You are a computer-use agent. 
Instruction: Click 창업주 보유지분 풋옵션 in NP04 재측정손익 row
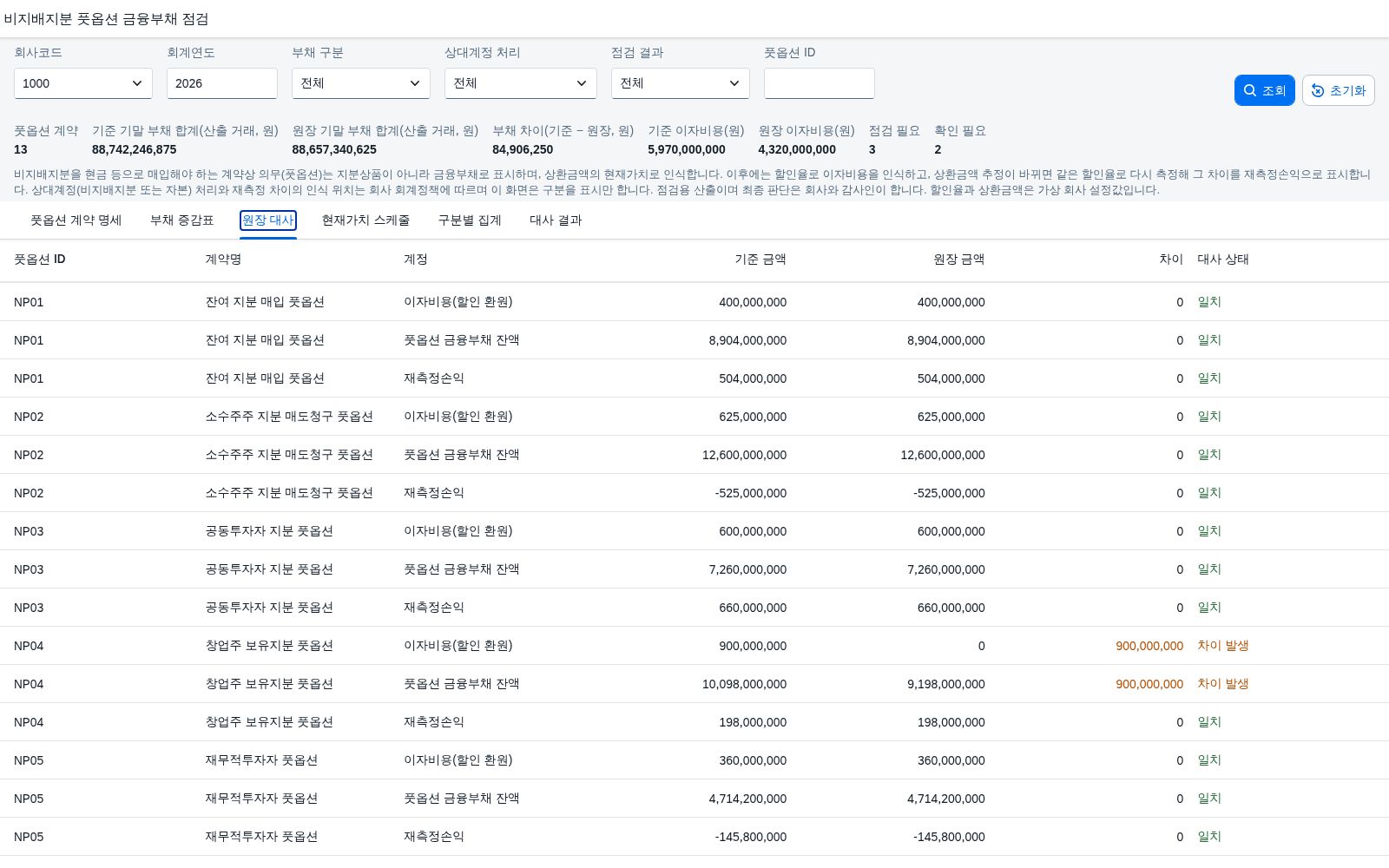269,722
